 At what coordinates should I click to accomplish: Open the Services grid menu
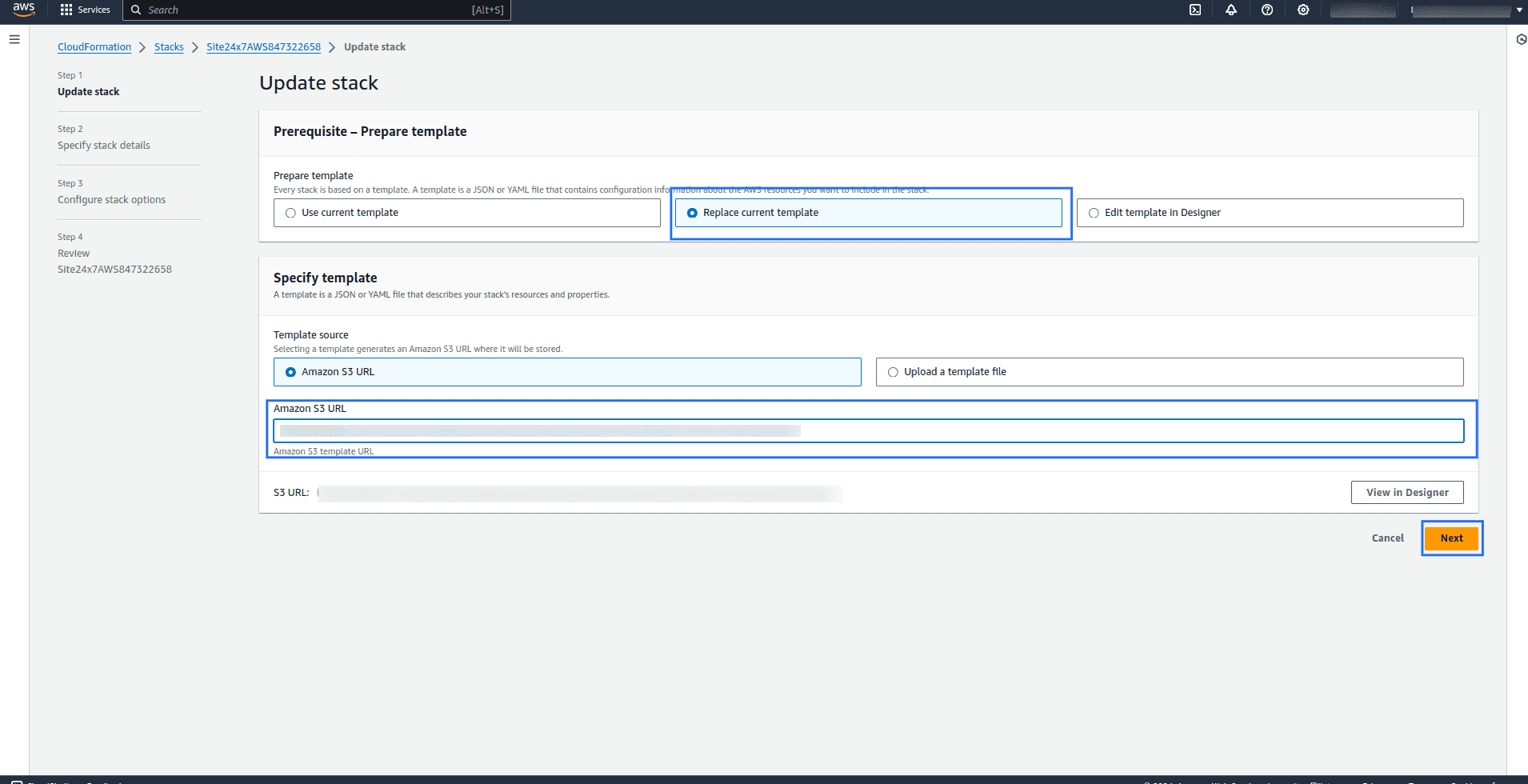coord(85,10)
